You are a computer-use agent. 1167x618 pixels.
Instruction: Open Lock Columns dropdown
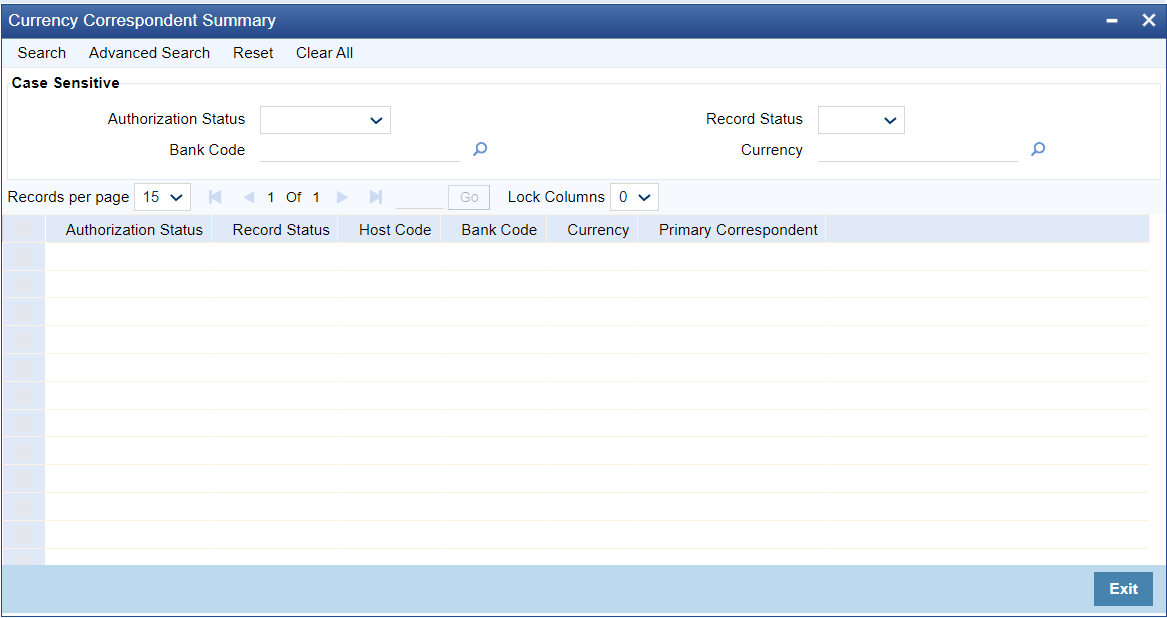[634, 197]
